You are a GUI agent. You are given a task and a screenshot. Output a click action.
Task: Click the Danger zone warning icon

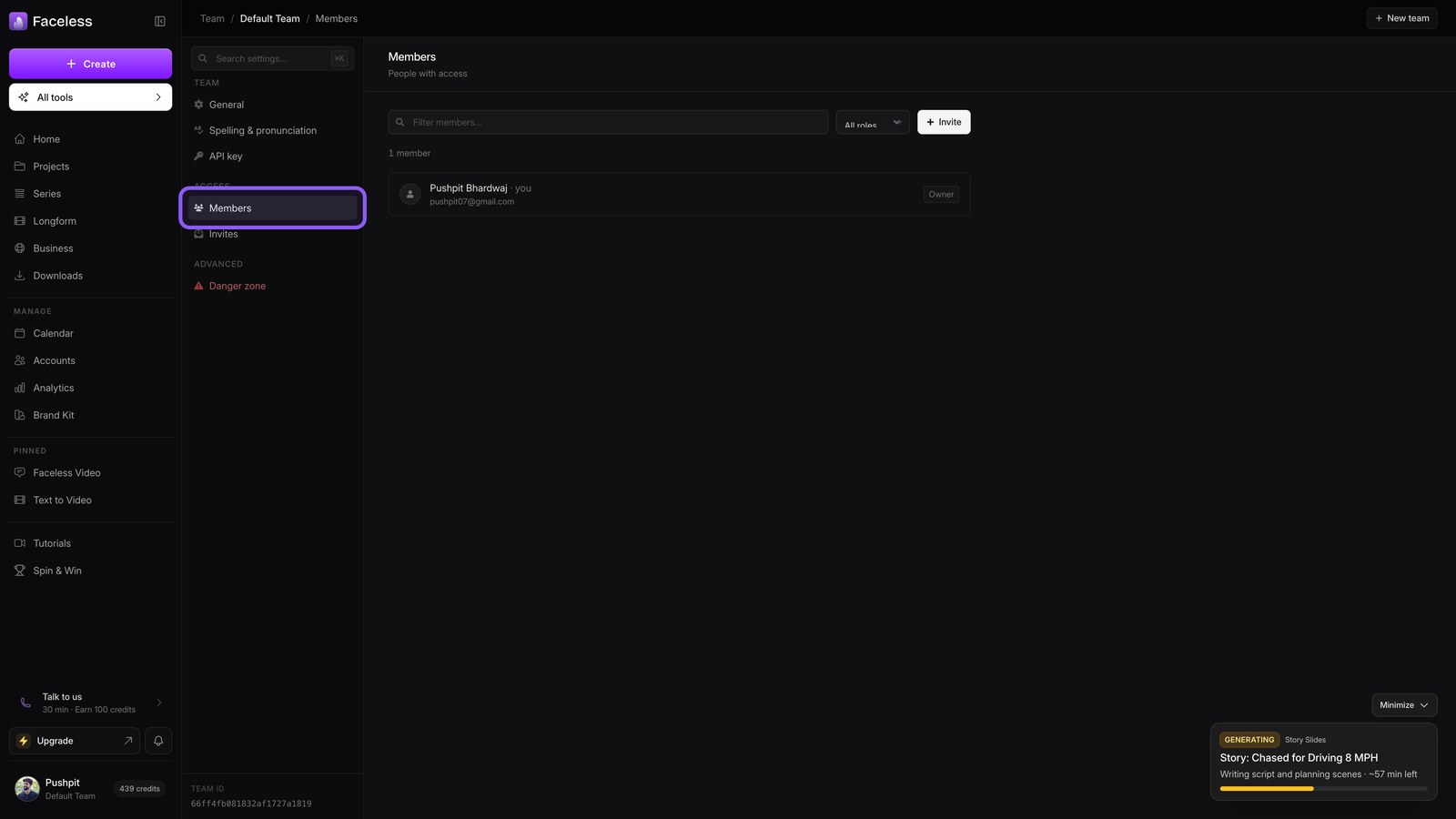(198, 286)
